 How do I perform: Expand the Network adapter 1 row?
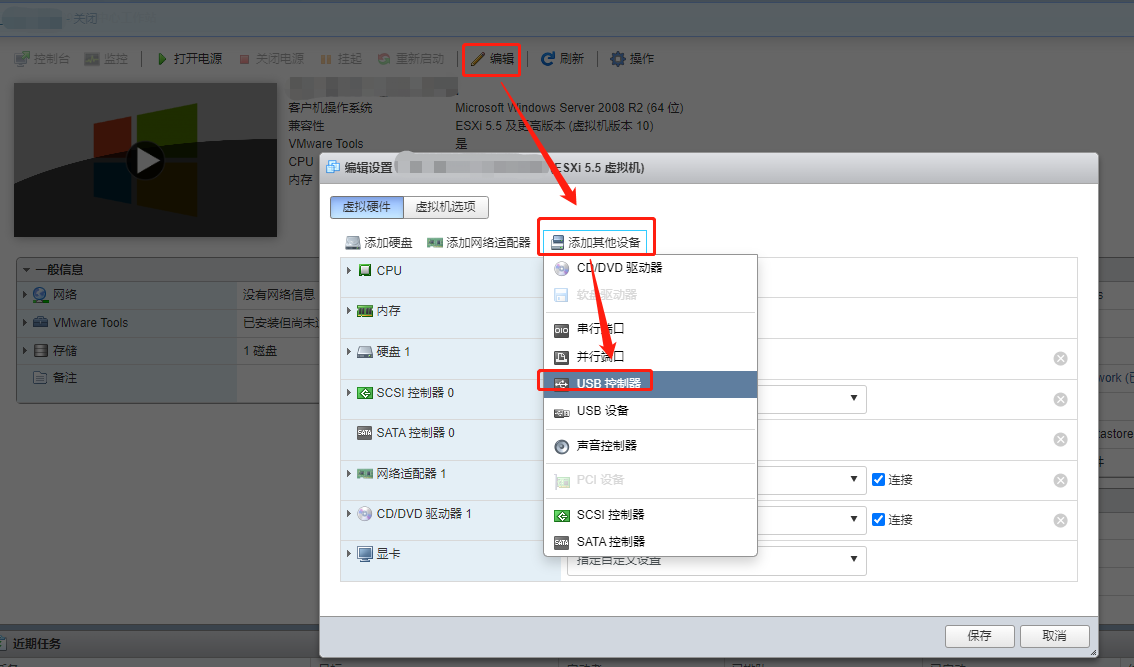pos(349,474)
